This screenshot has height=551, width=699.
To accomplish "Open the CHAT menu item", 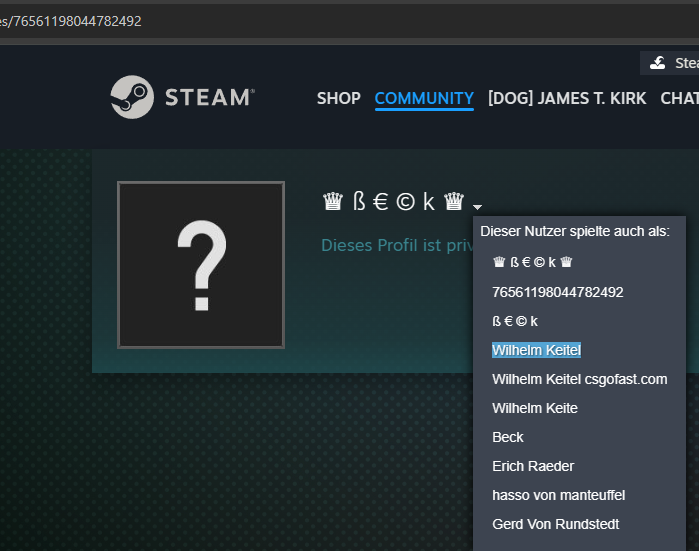I will click(x=679, y=98).
